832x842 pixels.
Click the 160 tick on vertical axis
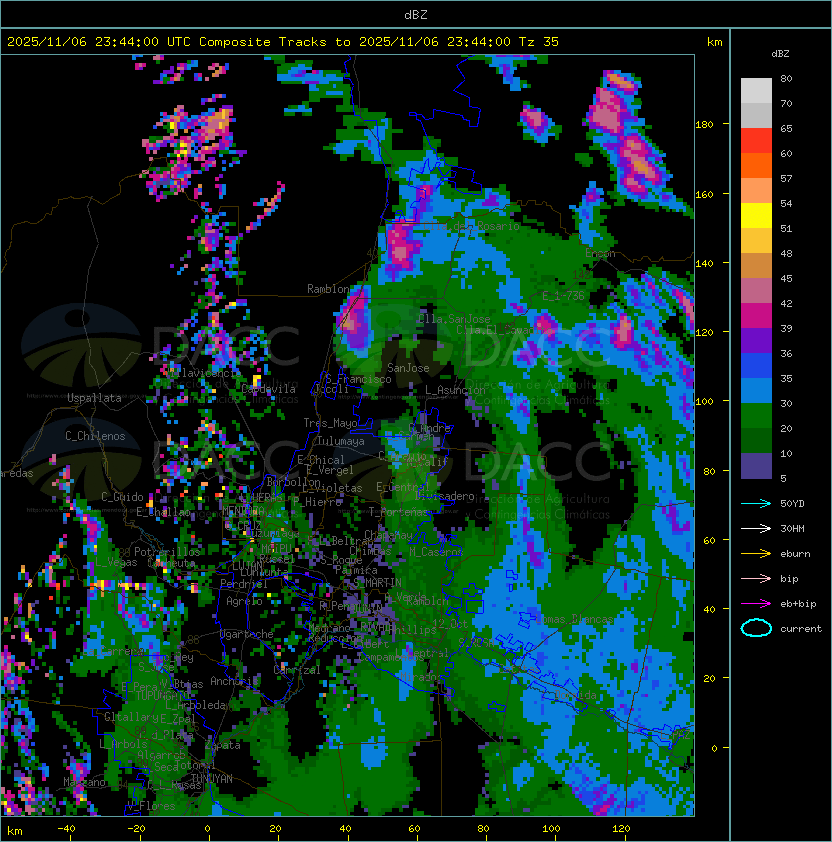[x=704, y=194]
